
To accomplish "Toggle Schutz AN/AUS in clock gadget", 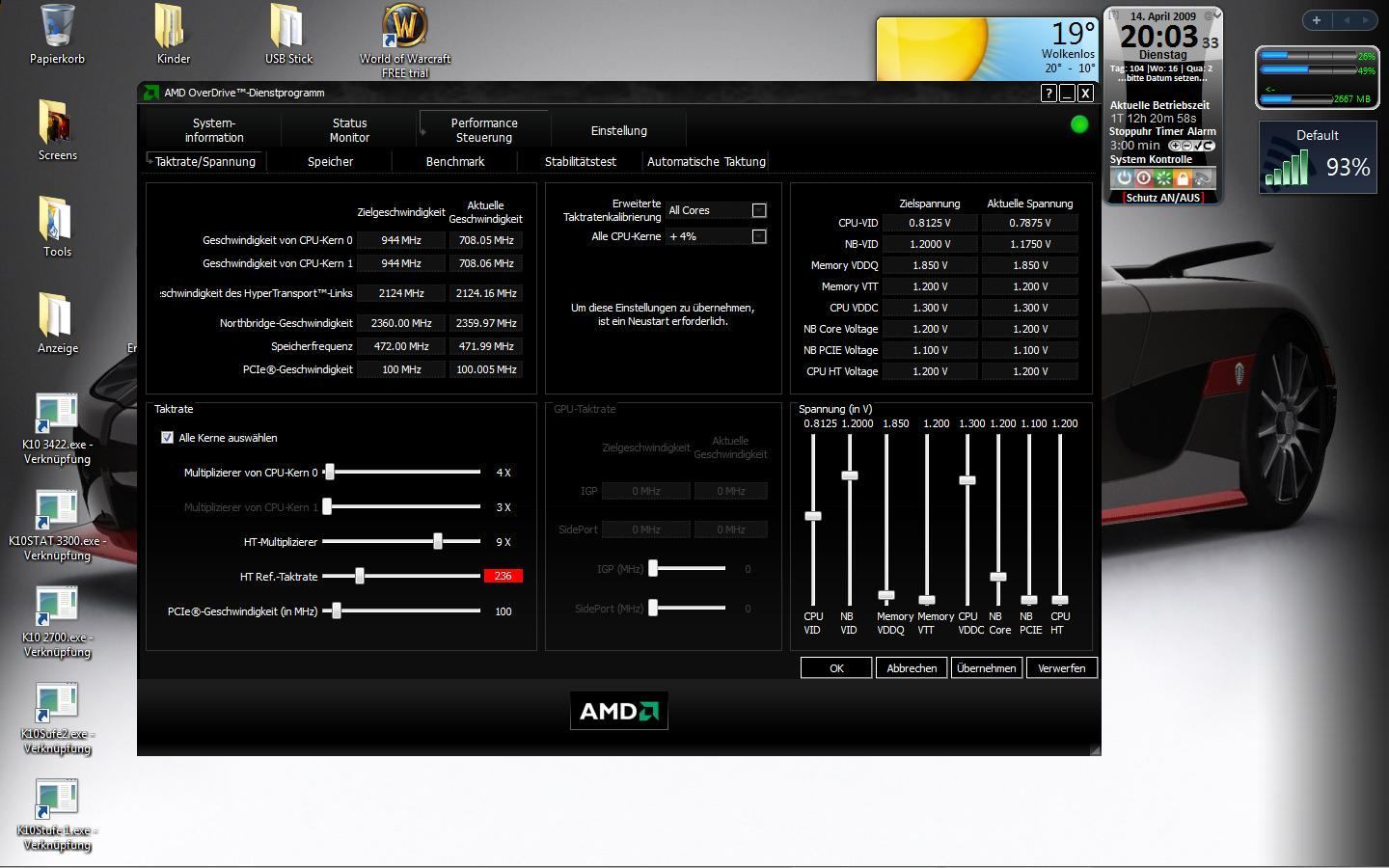I will click(1163, 198).
